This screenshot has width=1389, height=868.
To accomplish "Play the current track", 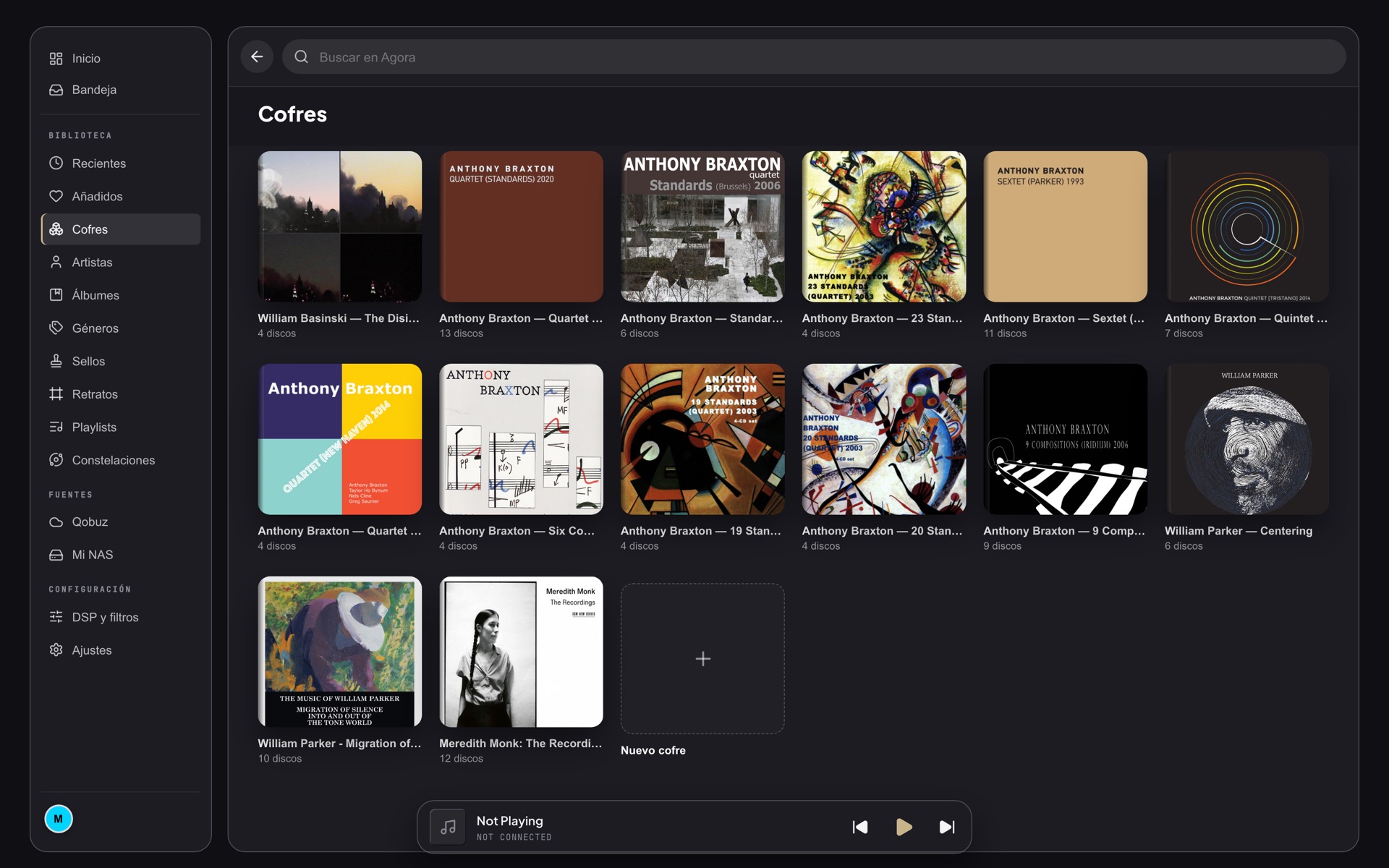I will [904, 827].
